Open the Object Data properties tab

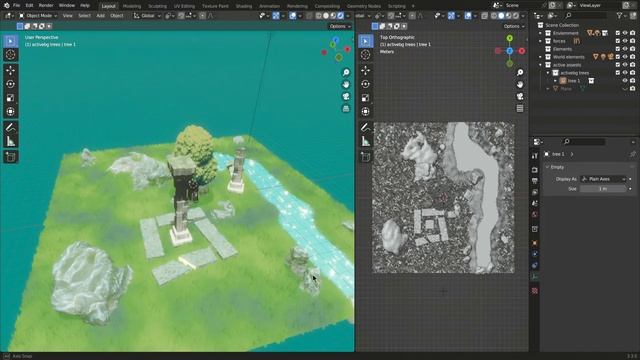pos(535,276)
